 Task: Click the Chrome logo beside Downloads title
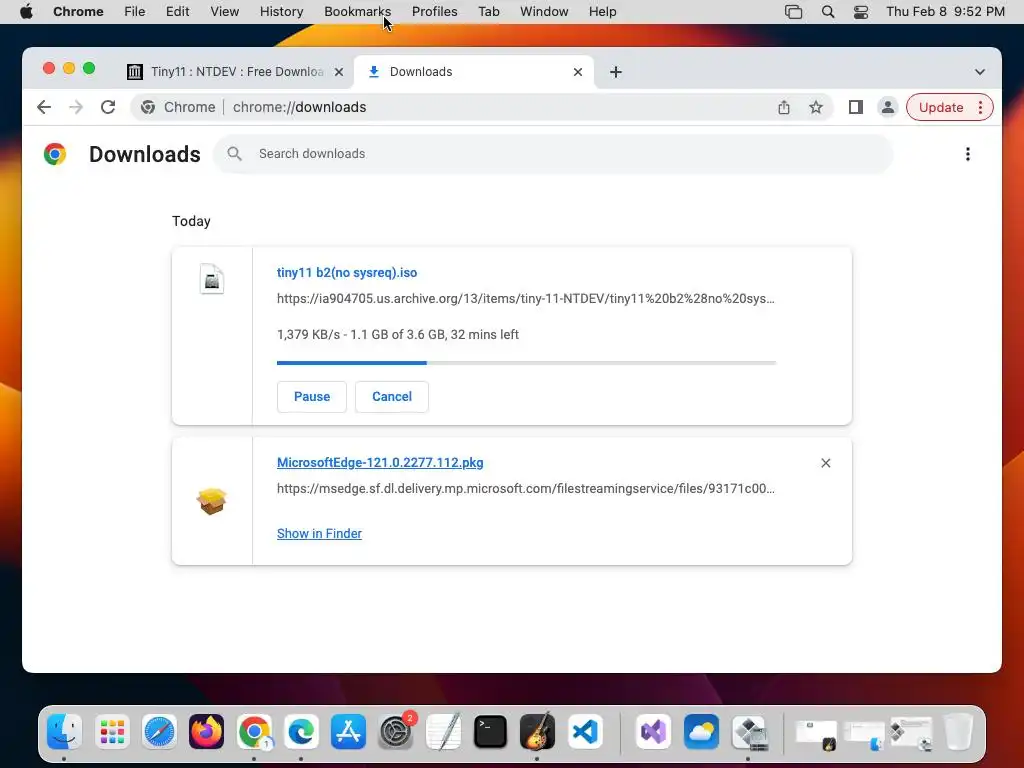55,154
